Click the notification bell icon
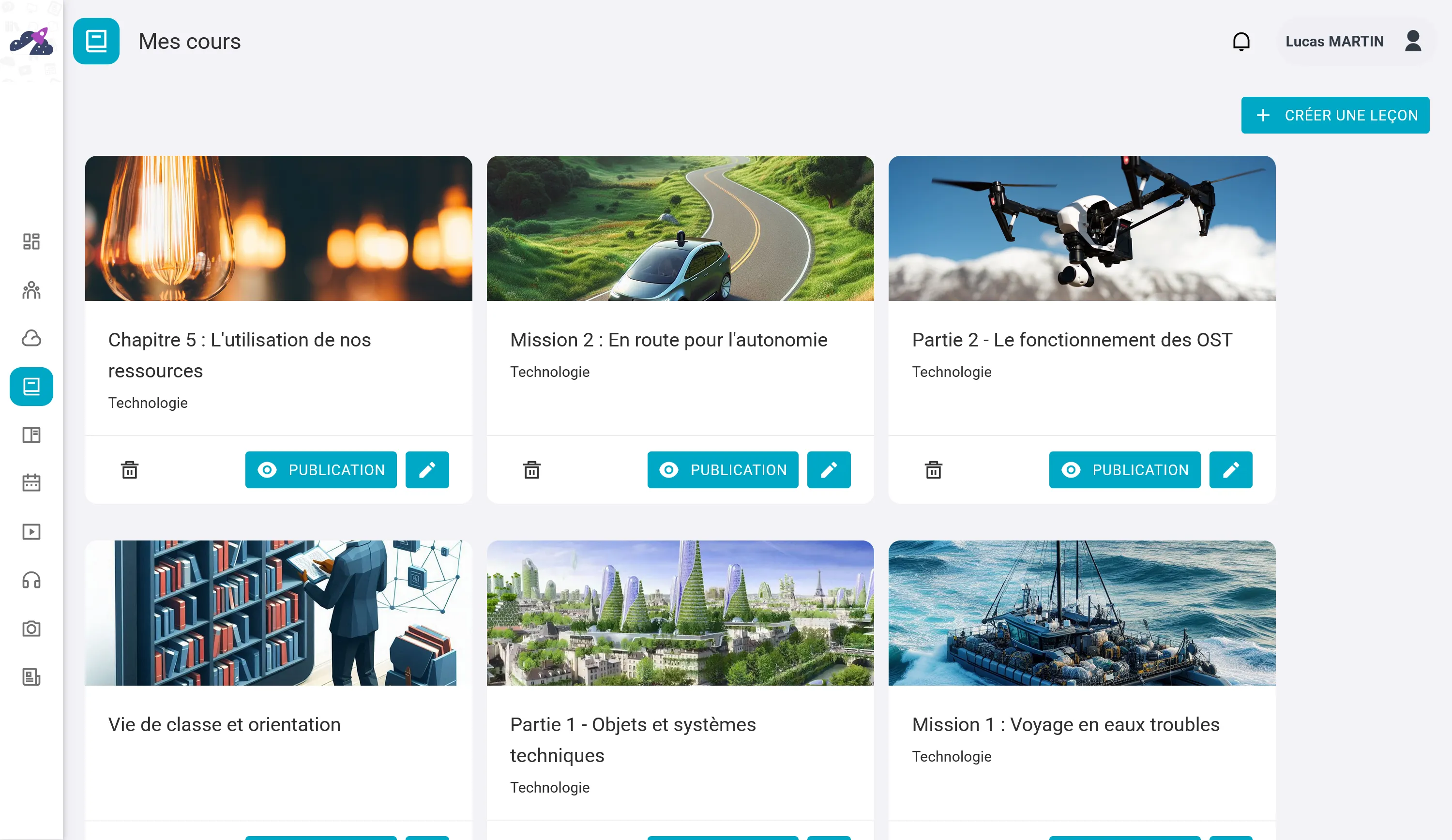This screenshot has height=840, width=1452. (x=1240, y=42)
